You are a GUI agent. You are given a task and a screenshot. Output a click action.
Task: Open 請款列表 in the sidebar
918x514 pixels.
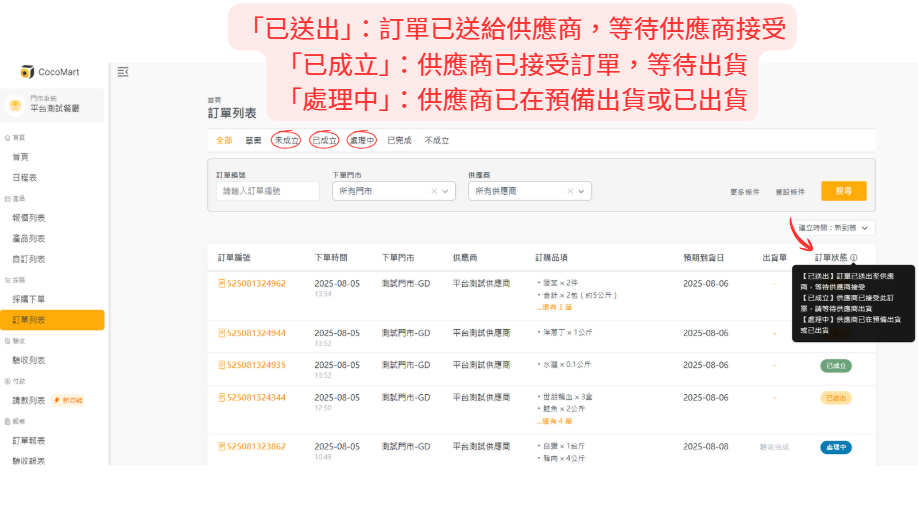tap(29, 400)
